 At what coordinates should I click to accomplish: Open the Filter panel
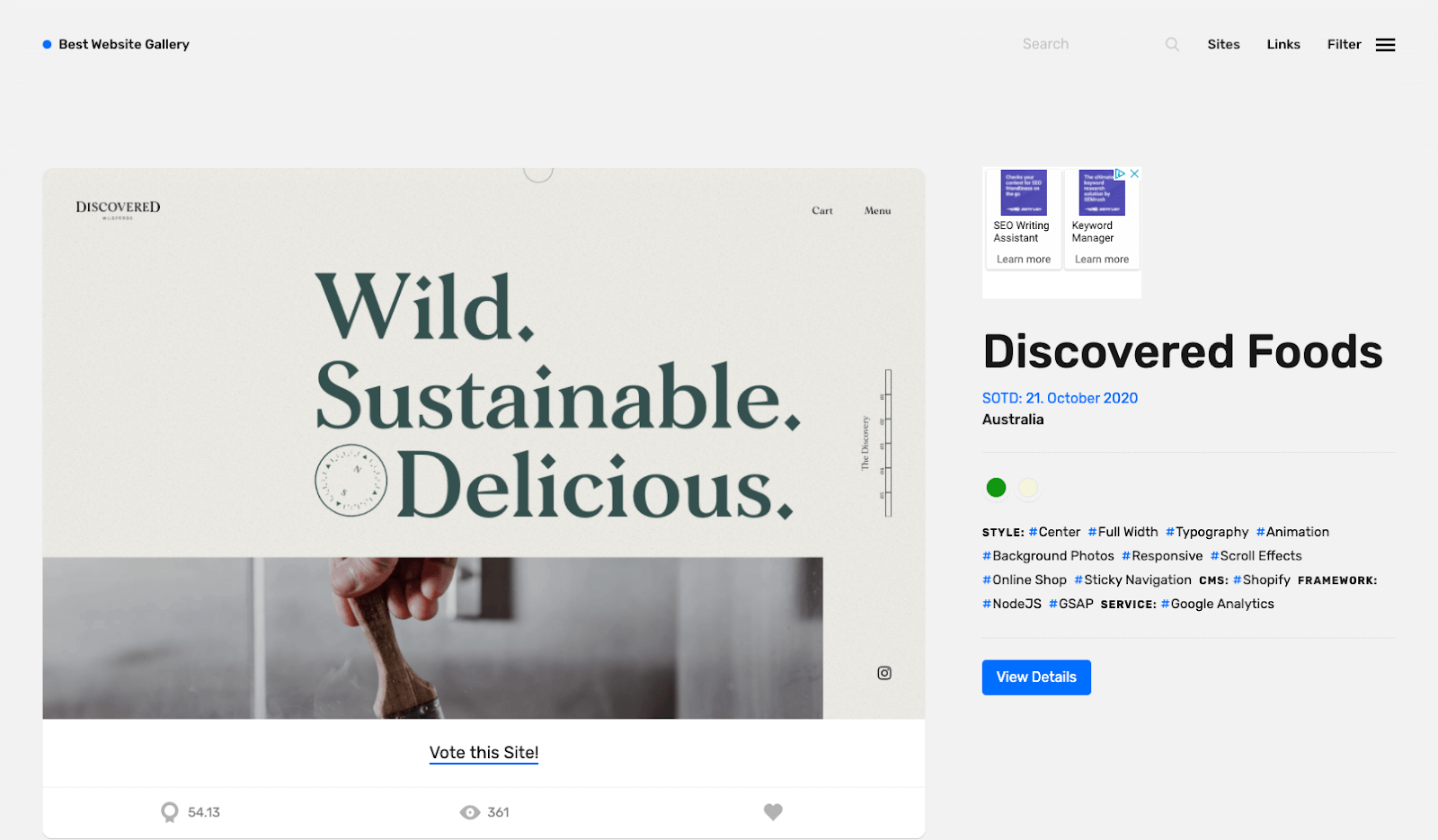(1344, 44)
